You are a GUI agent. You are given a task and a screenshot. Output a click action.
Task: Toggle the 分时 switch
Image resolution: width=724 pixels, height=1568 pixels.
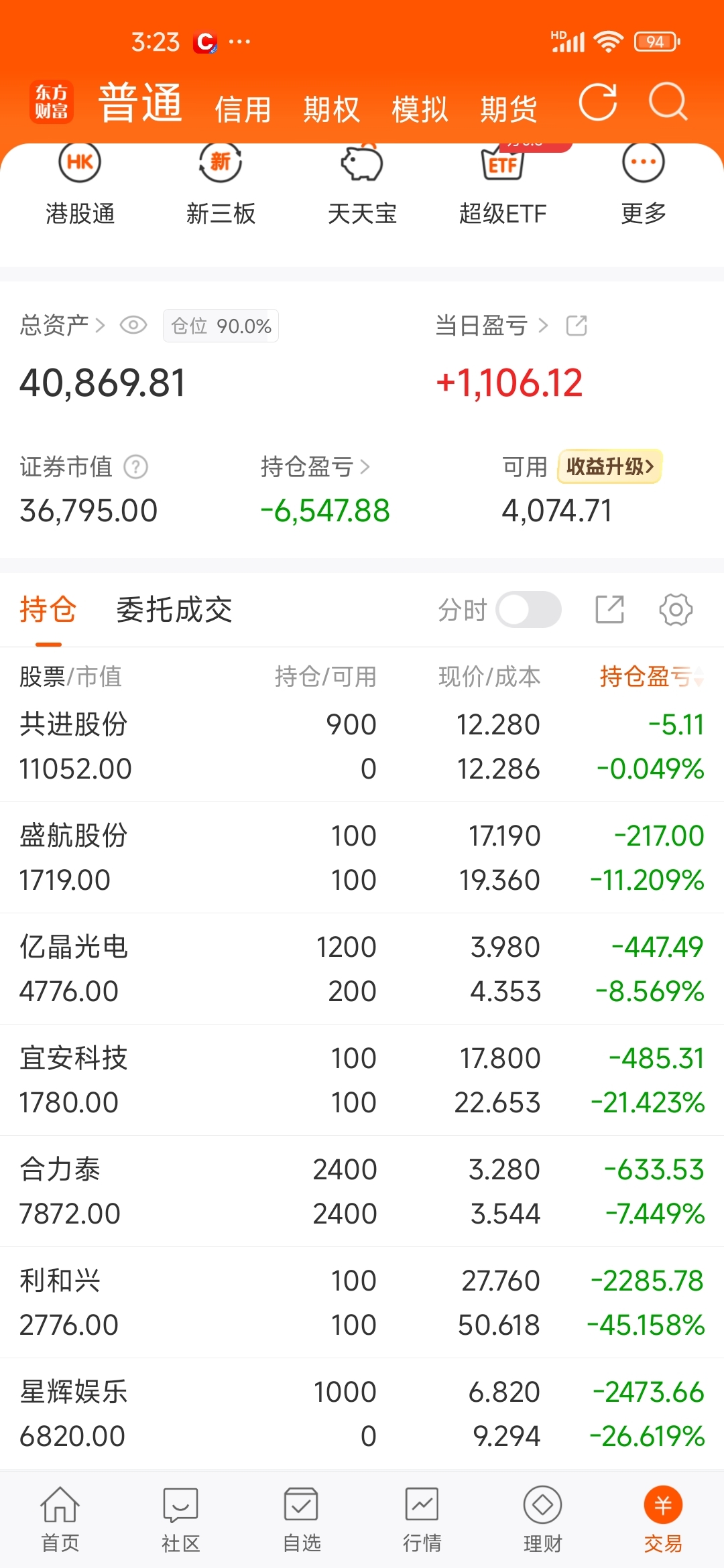click(529, 610)
